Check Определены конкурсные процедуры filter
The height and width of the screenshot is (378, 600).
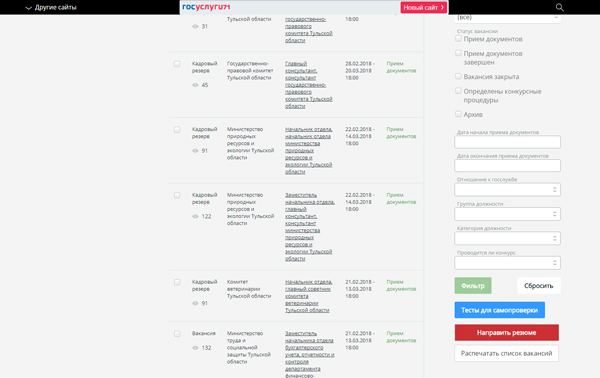point(458,91)
